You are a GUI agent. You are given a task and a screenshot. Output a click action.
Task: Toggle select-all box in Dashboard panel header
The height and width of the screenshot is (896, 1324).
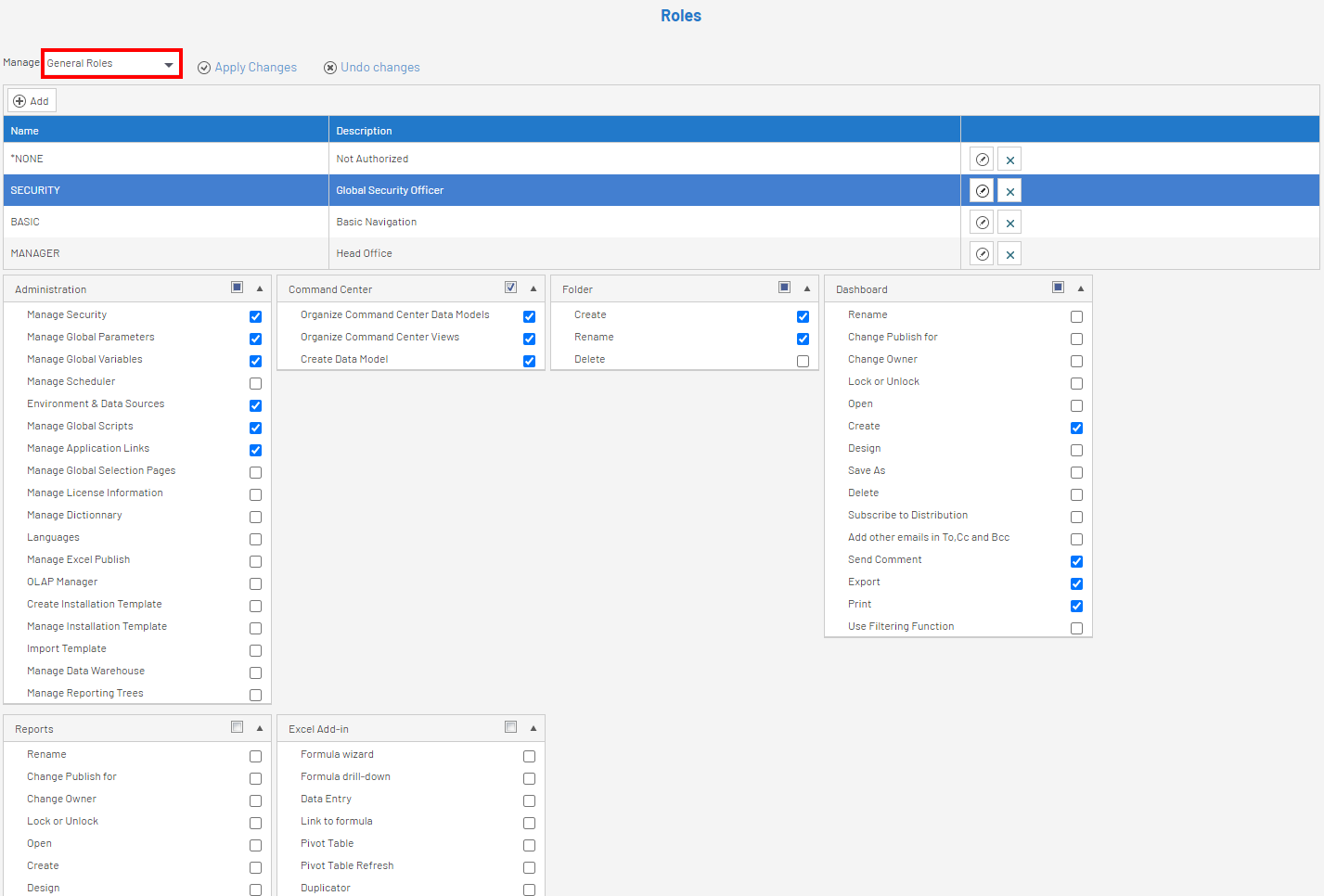1058,288
